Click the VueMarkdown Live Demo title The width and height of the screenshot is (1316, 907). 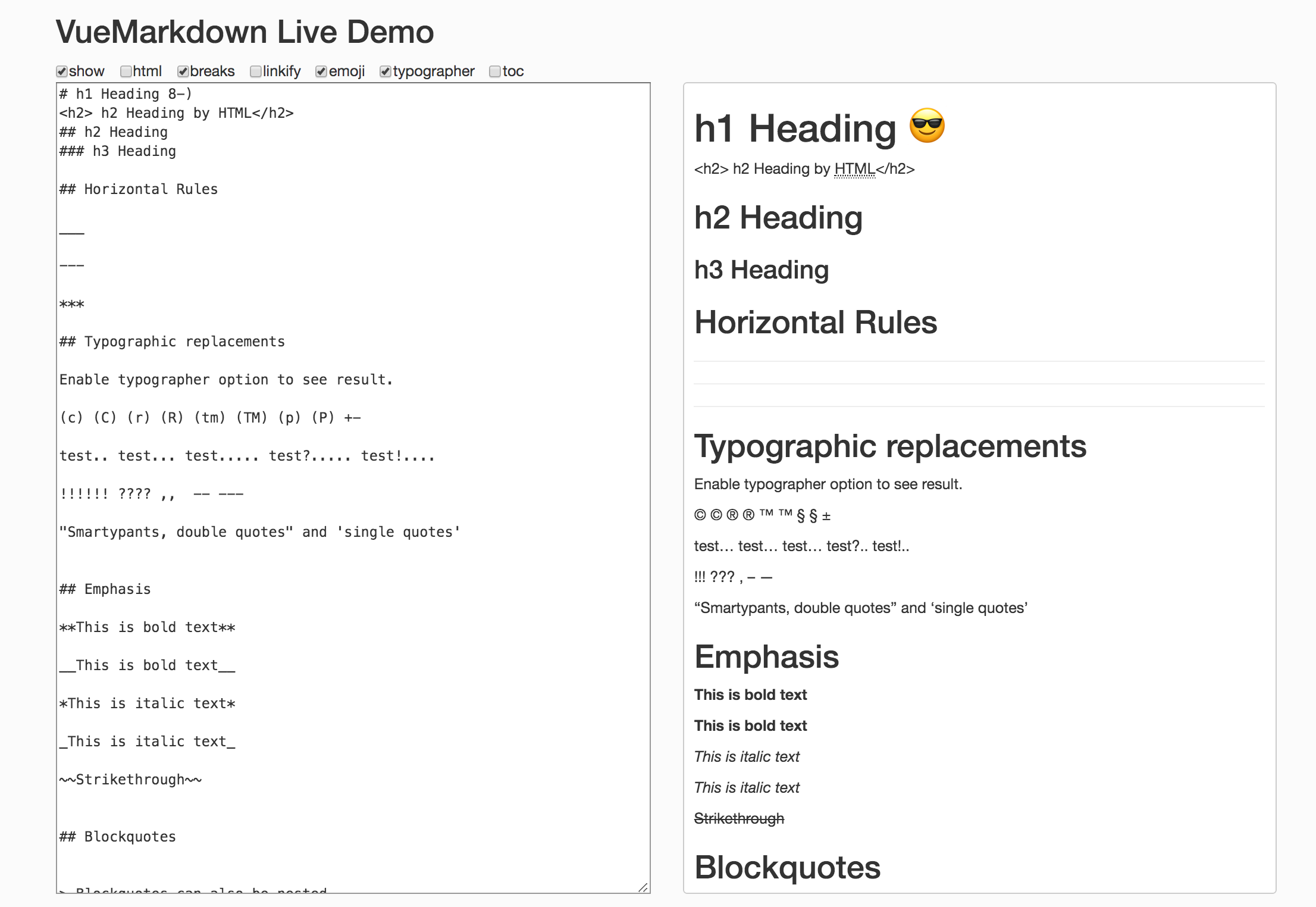point(245,32)
